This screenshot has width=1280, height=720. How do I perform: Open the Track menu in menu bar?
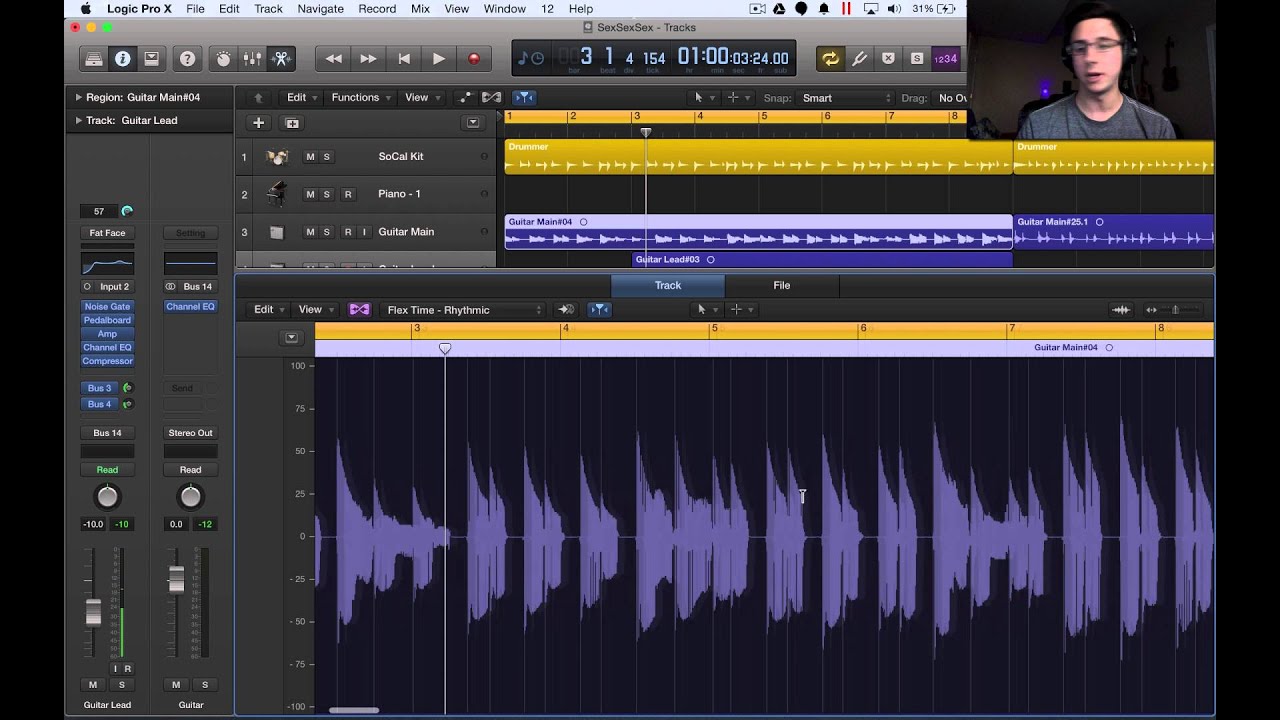pos(268,9)
